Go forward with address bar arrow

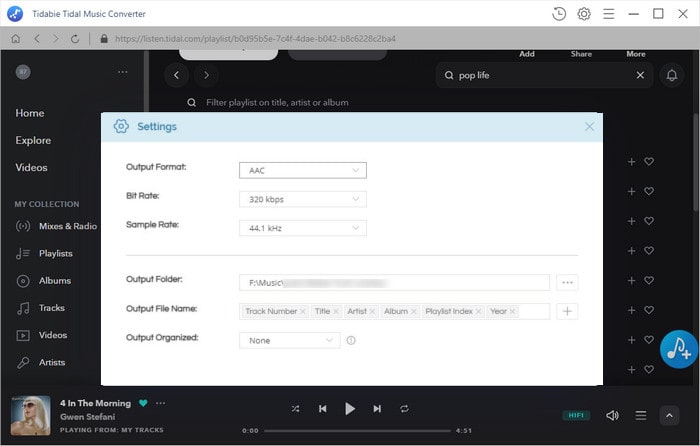pyautogui.click(x=56, y=39)
